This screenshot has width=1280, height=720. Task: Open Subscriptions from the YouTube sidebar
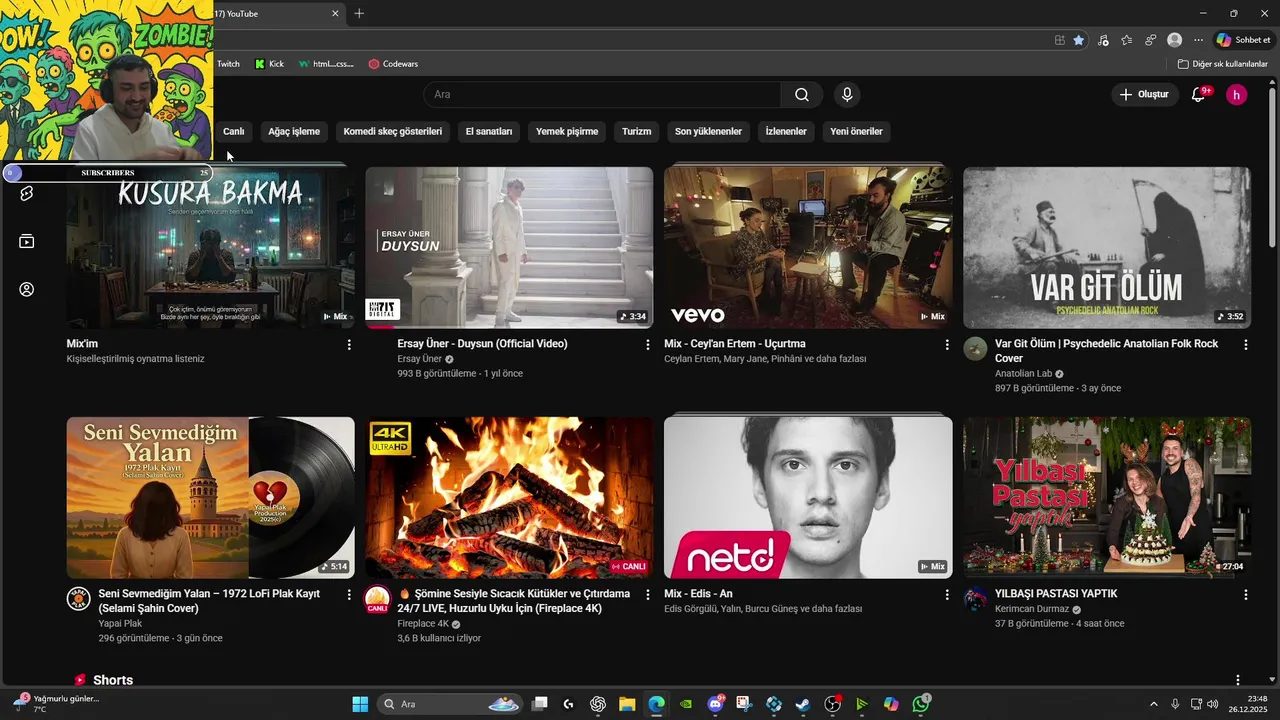tap(27, 241)
